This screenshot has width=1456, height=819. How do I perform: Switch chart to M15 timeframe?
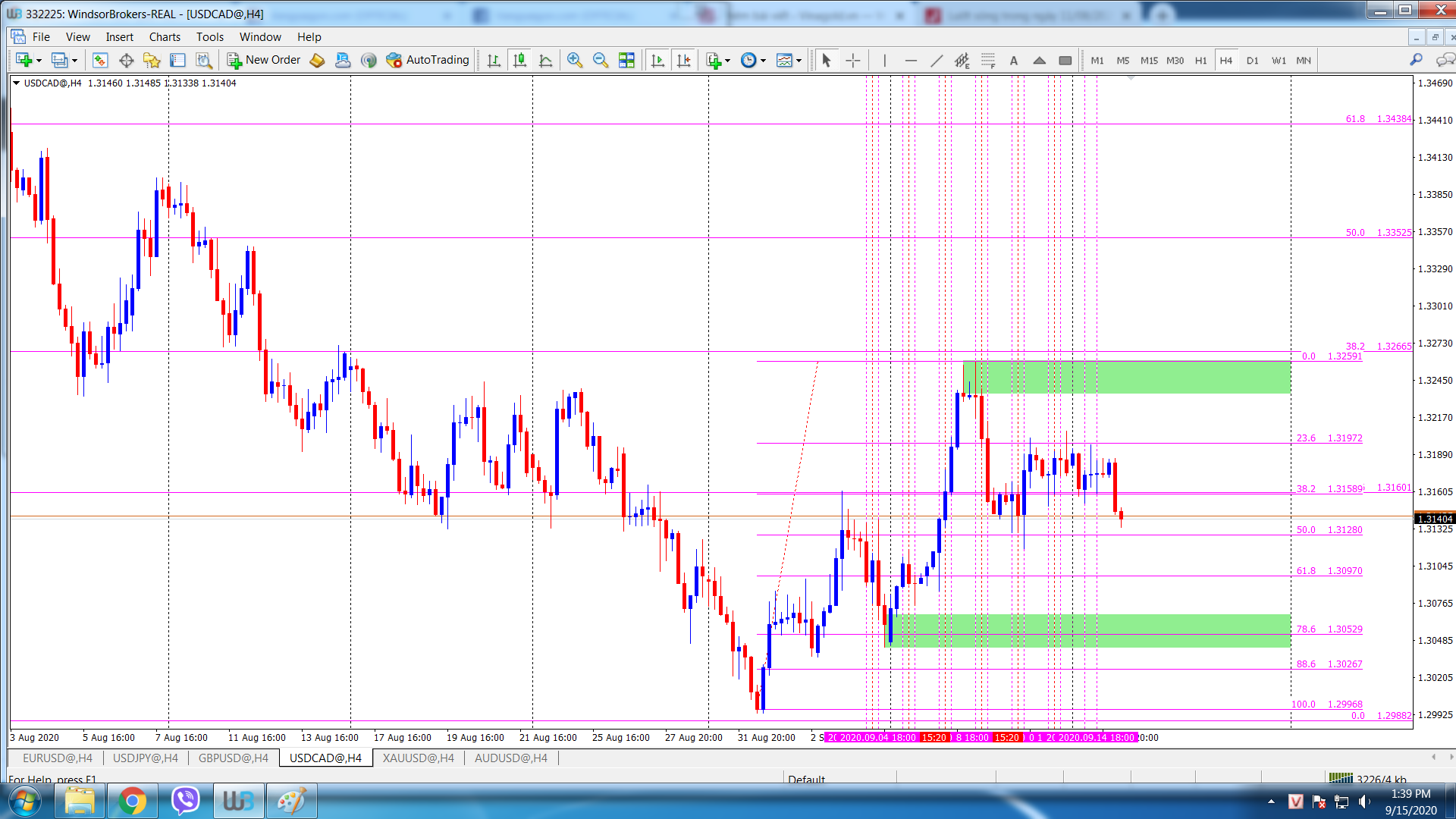click(x=1149, y=60)
